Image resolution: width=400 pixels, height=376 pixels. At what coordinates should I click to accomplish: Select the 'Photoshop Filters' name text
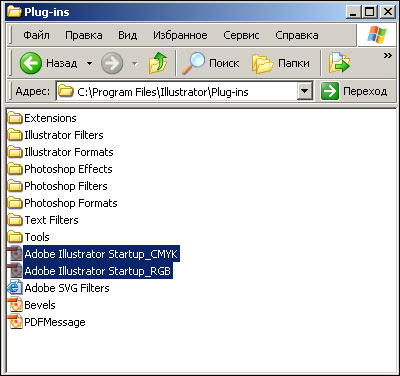click(66, 186)
